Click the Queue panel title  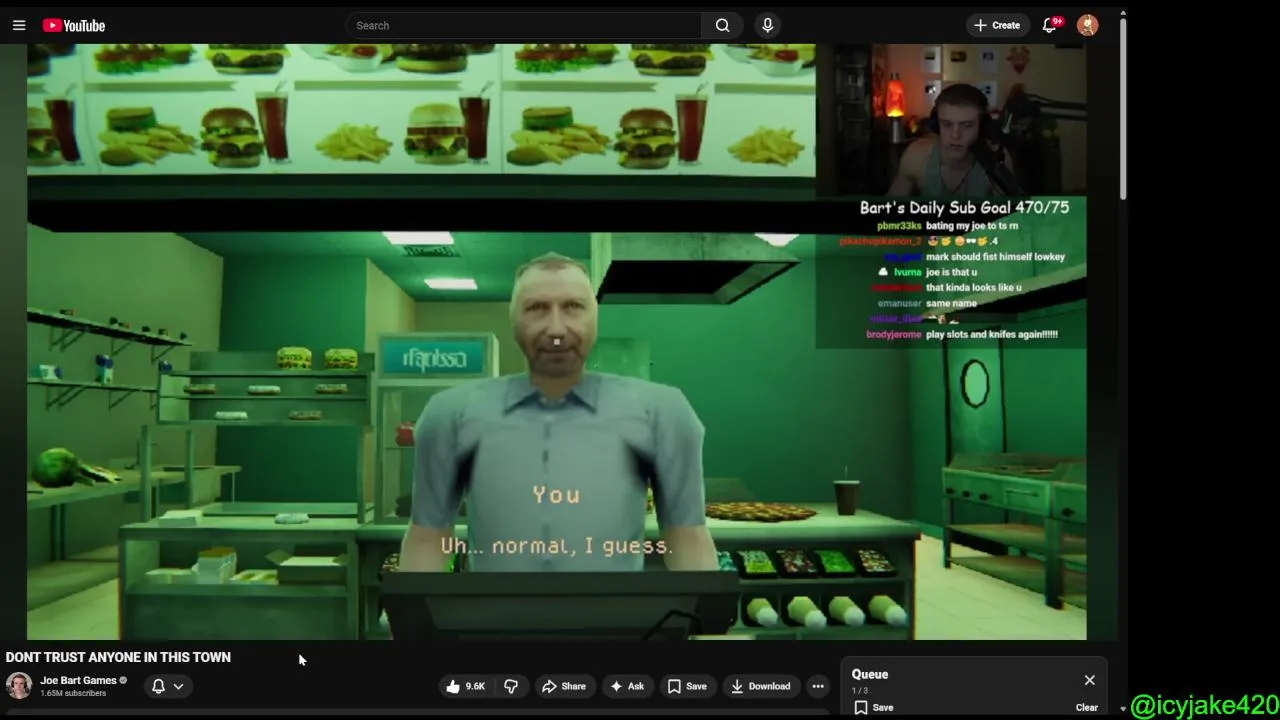[870, 674]
